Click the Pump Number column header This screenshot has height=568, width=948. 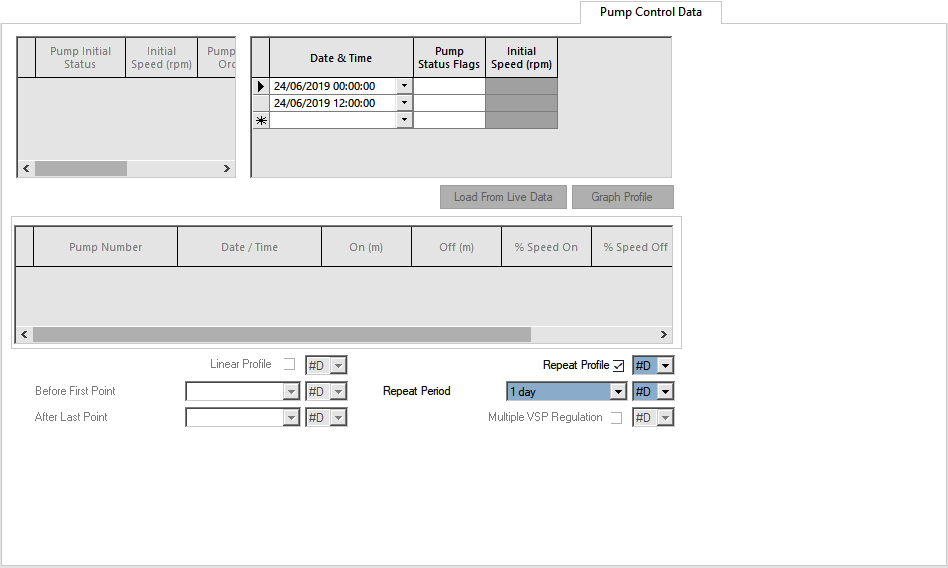pyautogui.click(x=105, y=247)
